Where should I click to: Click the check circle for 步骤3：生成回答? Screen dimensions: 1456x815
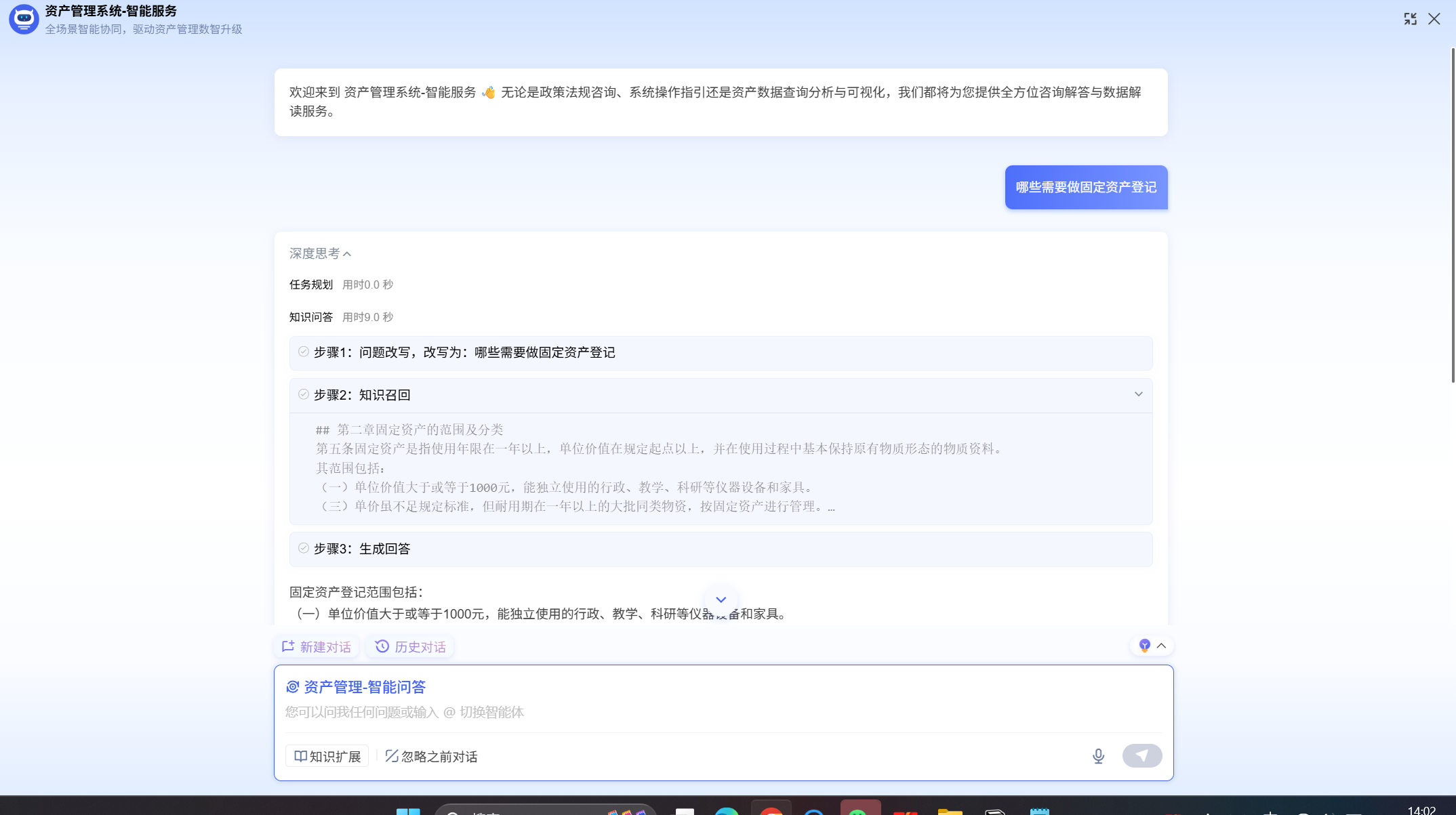pyautogui.click(x=304, y=548)
